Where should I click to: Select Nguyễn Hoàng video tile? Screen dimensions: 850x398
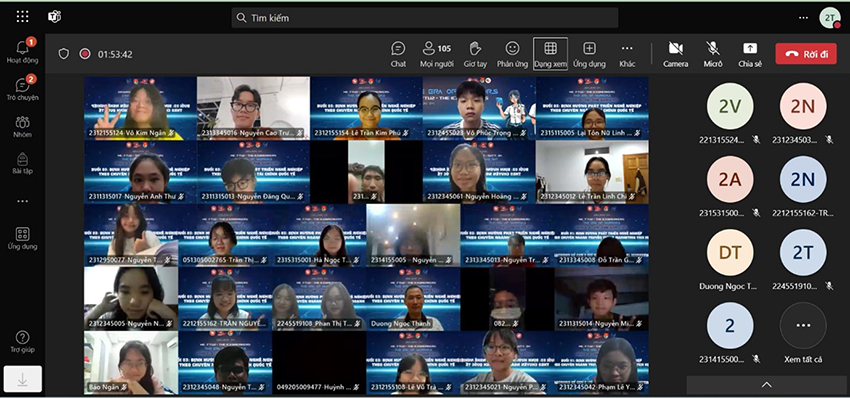click(479, 172)
